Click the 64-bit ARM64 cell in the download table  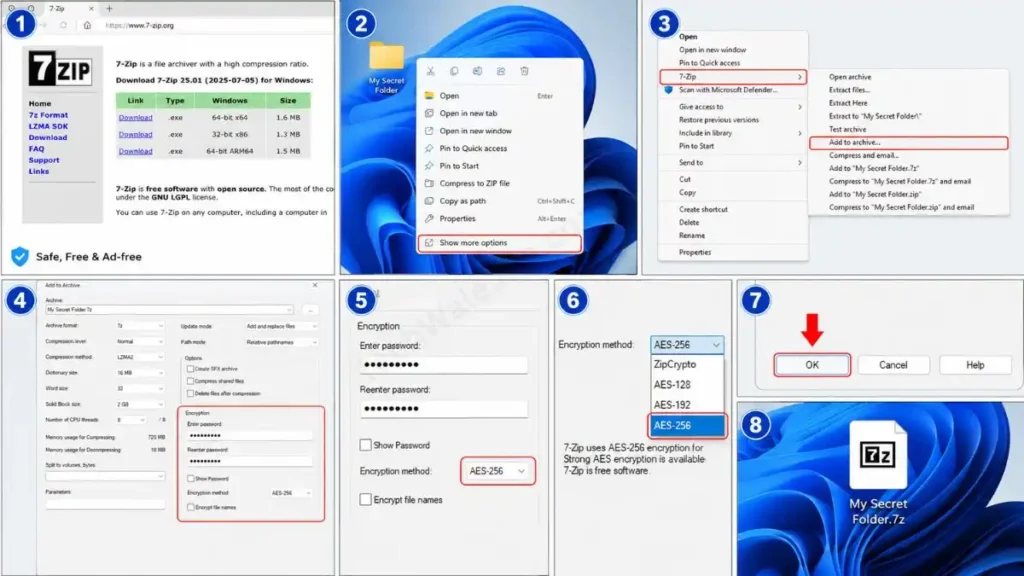(x=229, y=151)
